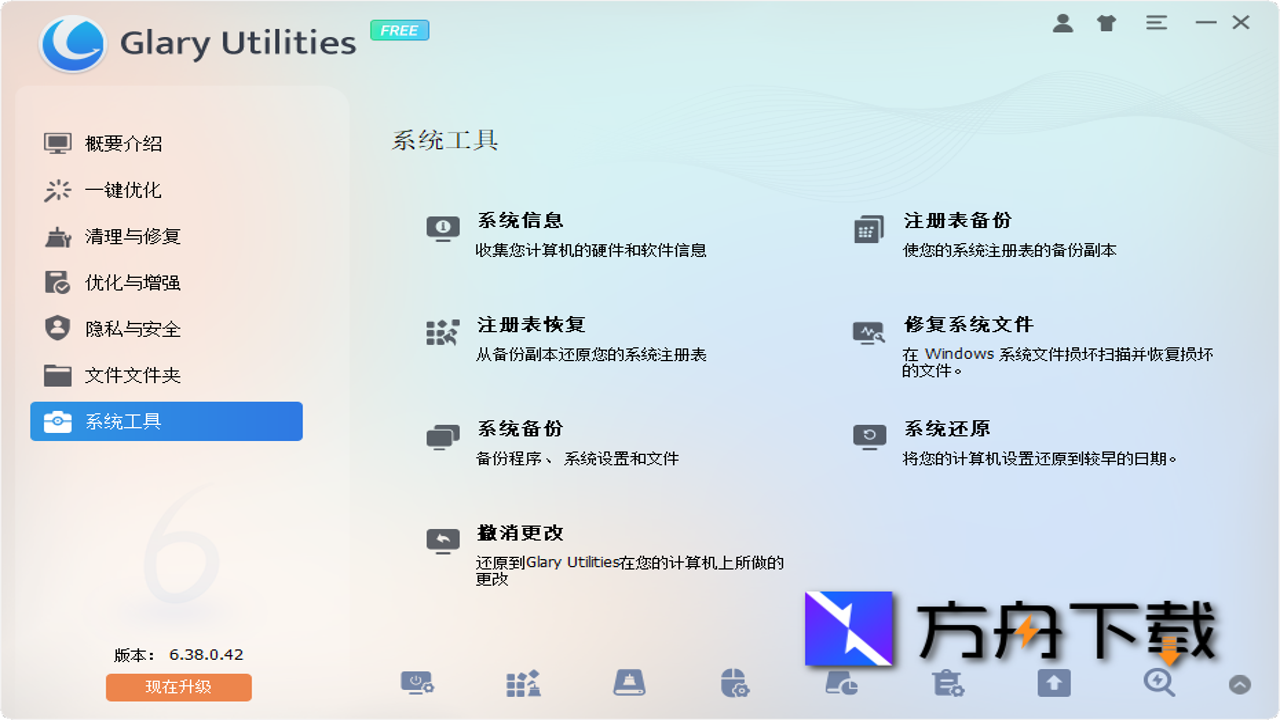Viewport: 1280px width, 720px height.
Task: Open the hamburger main menu
Action: [1157, 22]
